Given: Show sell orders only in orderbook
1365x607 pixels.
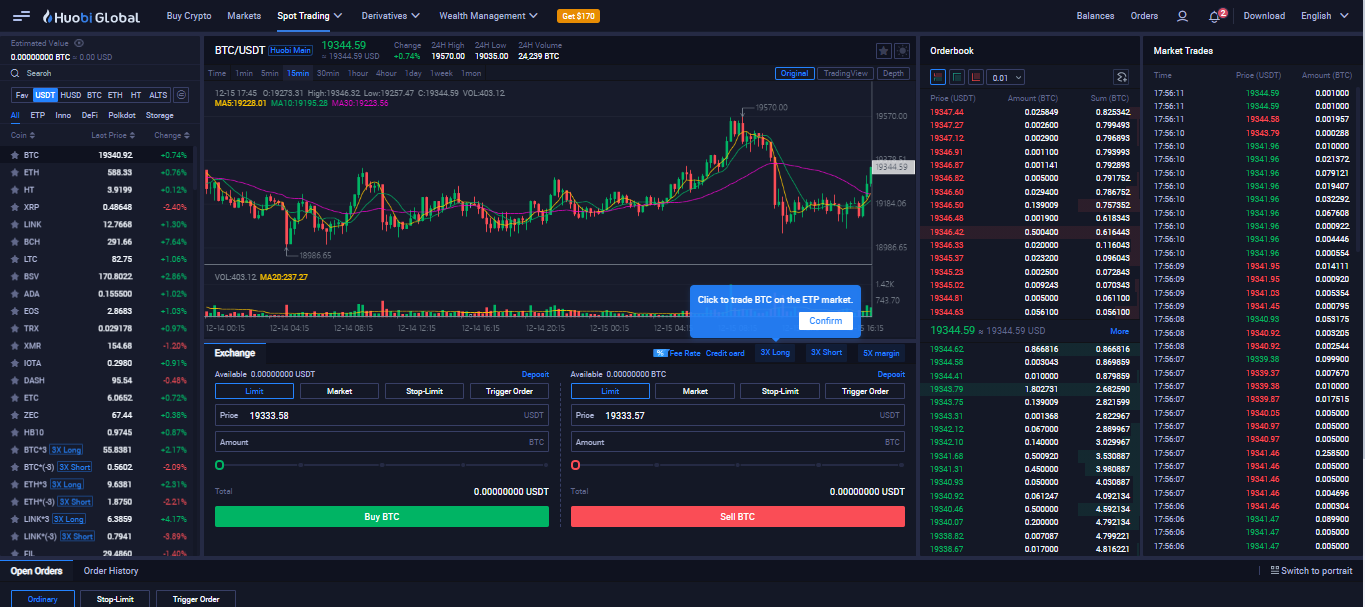Looking at the screenshot, I should click(975, 77).
